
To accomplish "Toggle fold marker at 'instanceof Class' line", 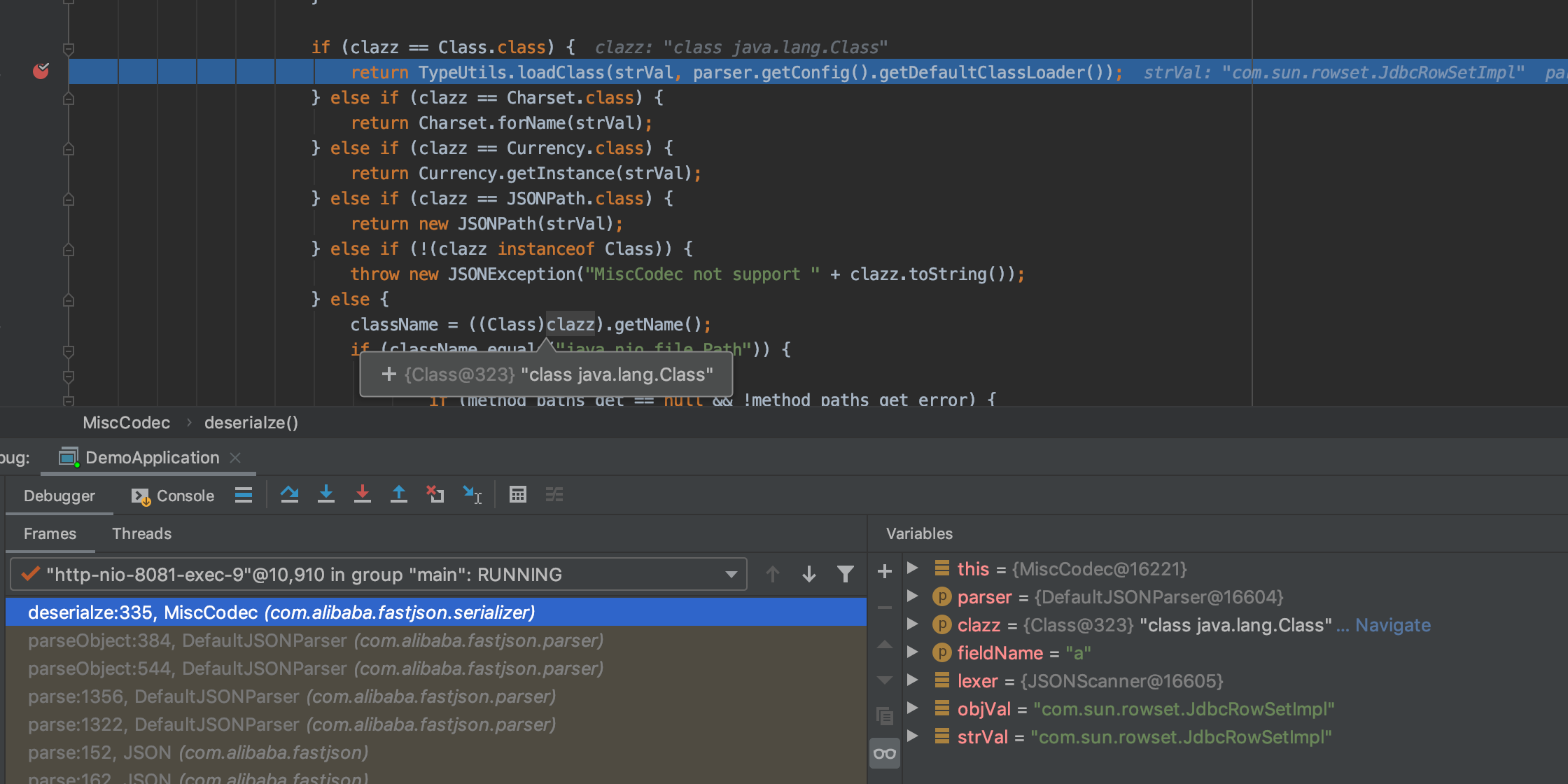I will [x=69, y=250].
